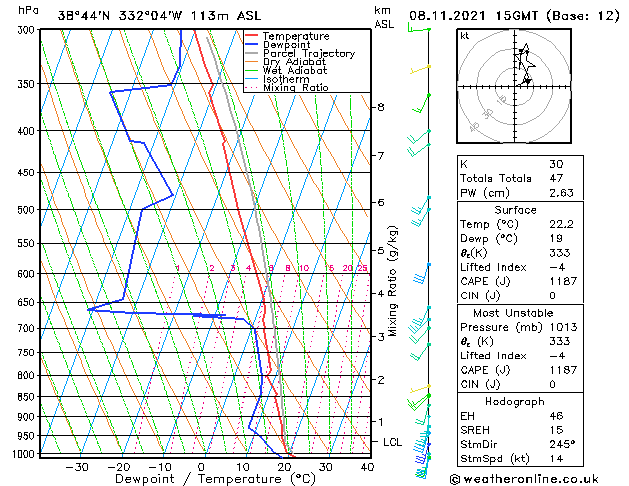Click the Most Unstable section header
The height and width of the screenshot is (486, 629).
[513, 313]
